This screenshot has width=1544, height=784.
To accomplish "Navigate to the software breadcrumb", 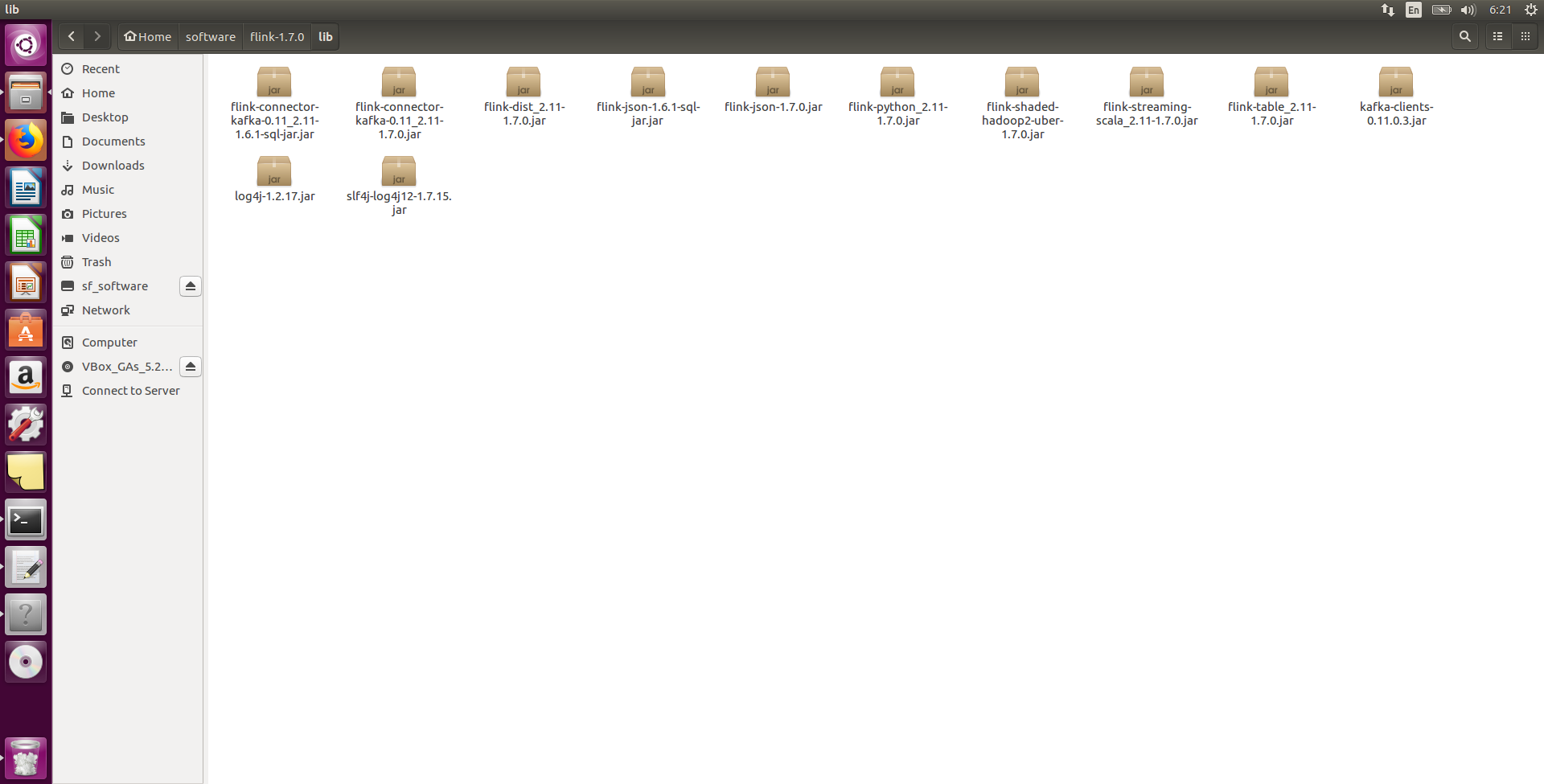I will (210, 37).
